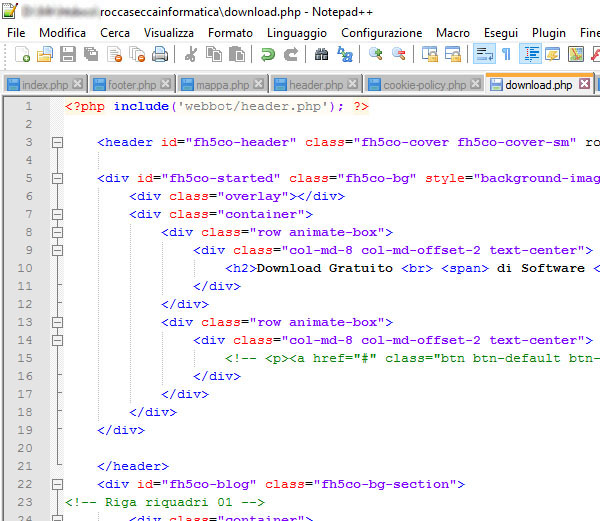Close the download.php tab
Viewport: 600px width, 521px height.
coord(584,83)
